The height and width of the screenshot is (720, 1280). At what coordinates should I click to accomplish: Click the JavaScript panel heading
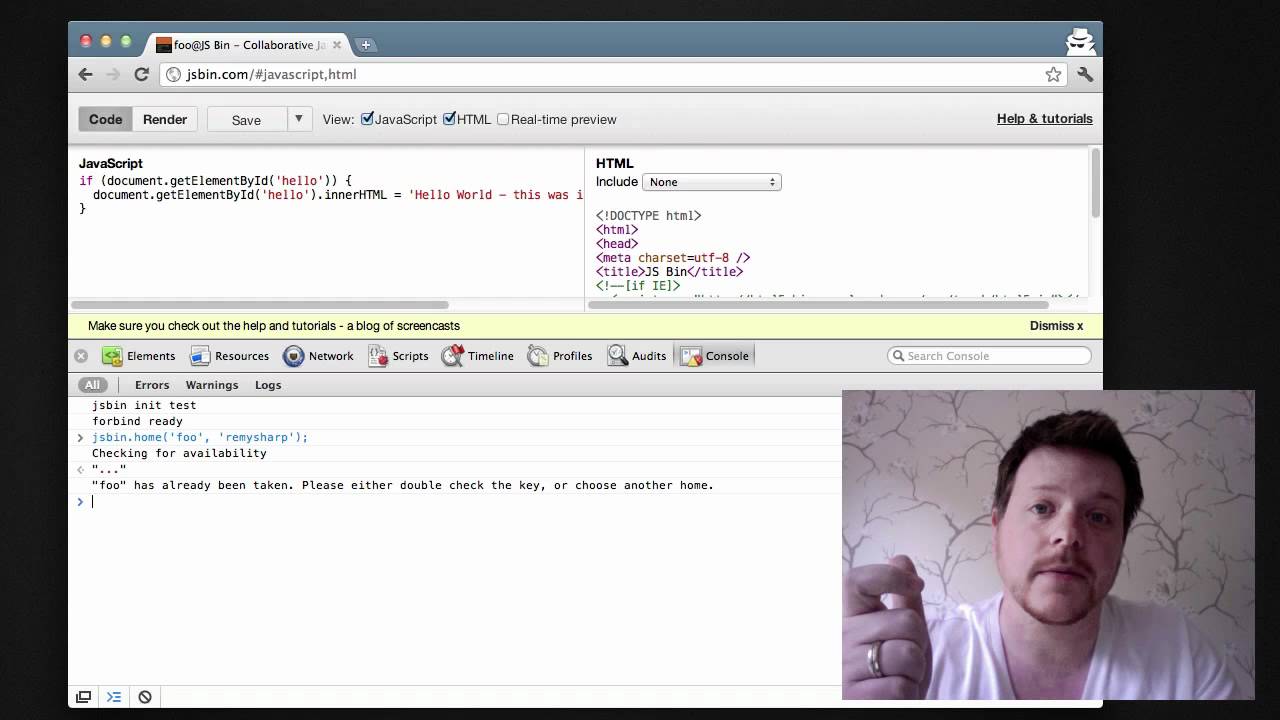[x=111, y=163]
